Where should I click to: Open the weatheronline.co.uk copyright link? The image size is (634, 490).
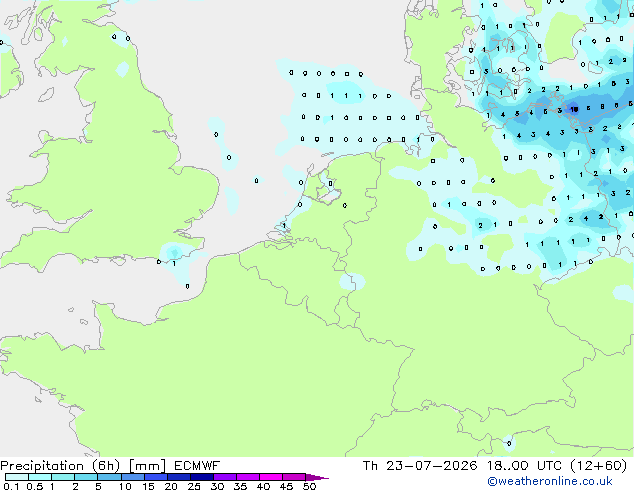(x=550, y=481)
